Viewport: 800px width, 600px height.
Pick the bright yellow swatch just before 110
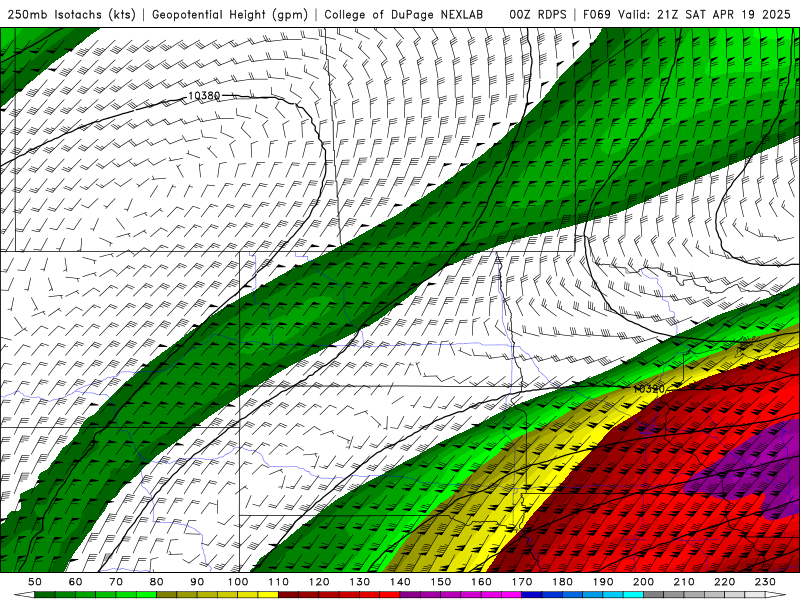point(268,595)
